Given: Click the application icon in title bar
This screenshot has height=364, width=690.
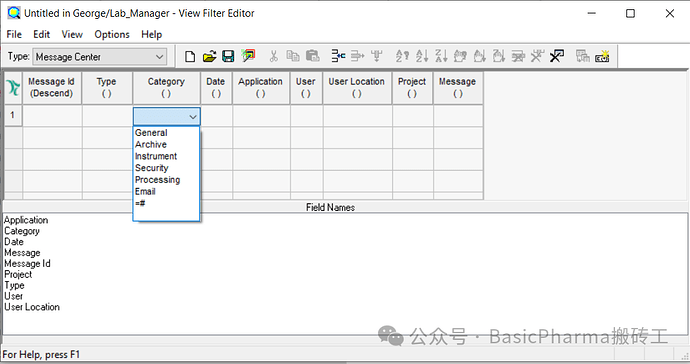Looking at the screenshot, I should pos(14,13).
